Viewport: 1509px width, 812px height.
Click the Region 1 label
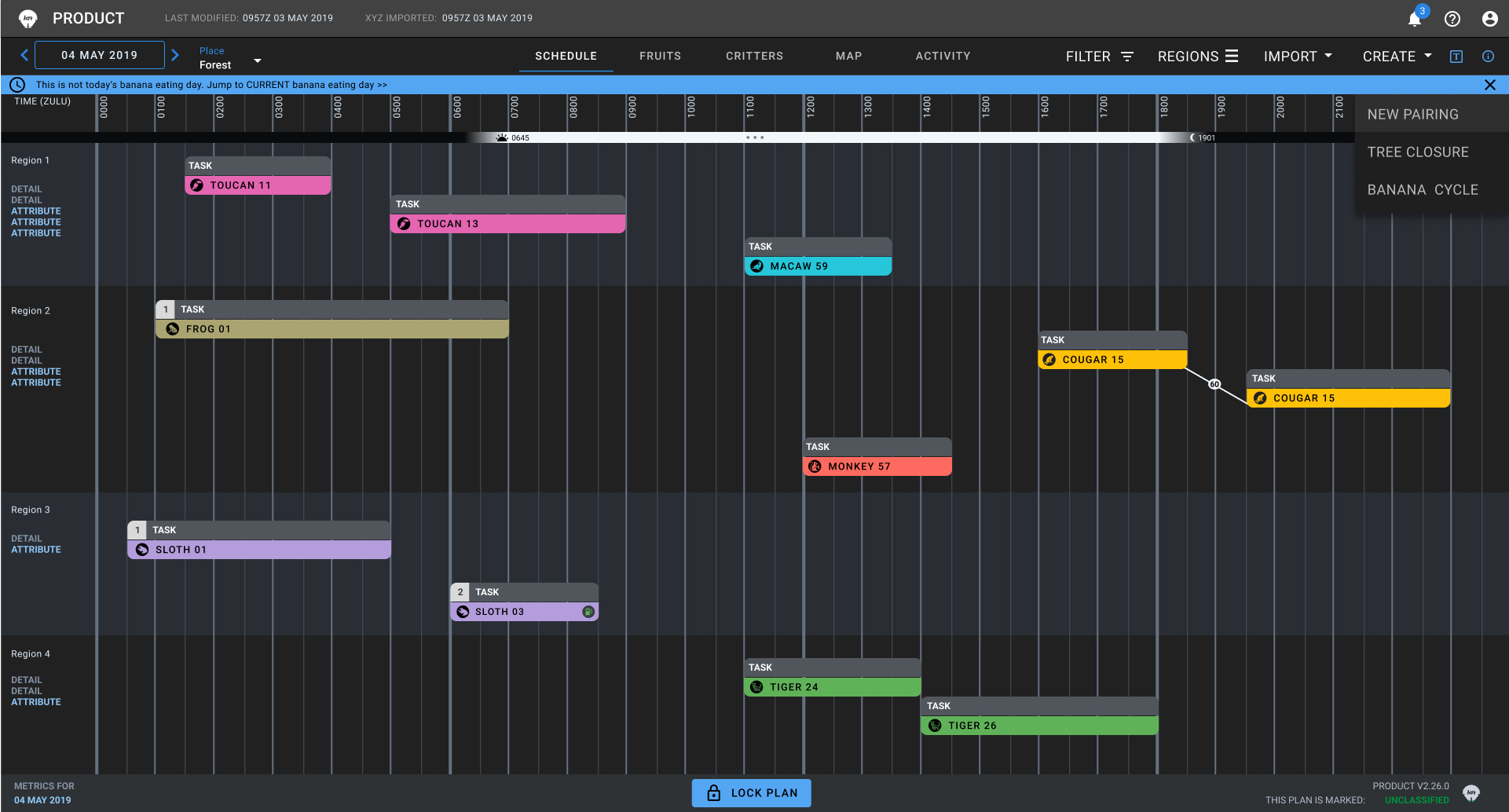click(x=30, y=160)
